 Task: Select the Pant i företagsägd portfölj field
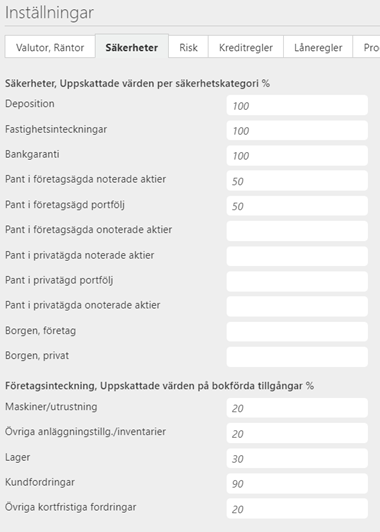point(297,206)
